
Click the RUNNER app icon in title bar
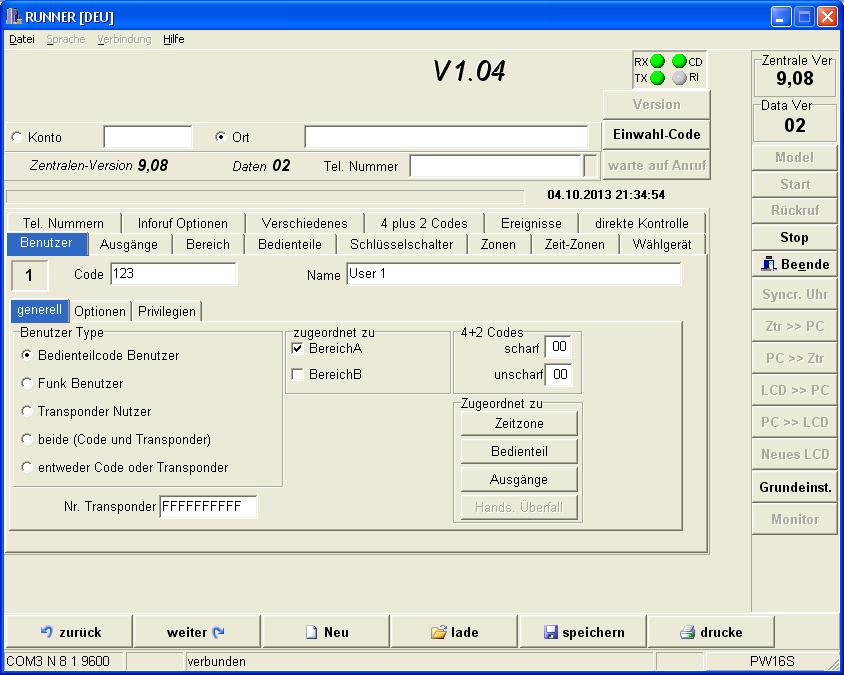(x=13, y=16)
